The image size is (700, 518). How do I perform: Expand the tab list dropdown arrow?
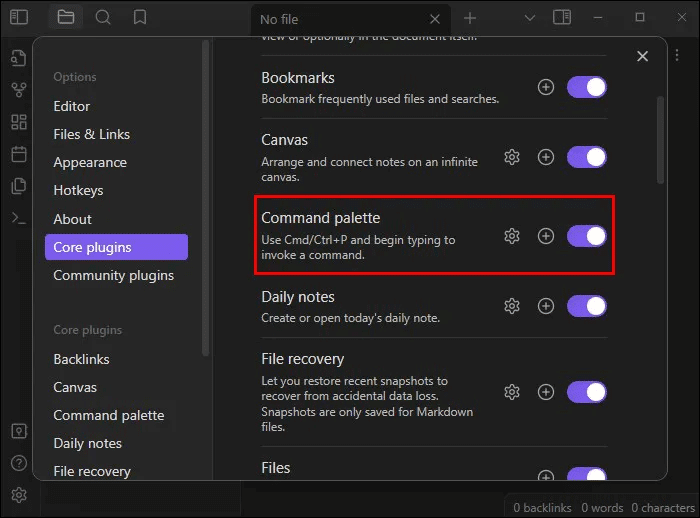coord(531,18)
